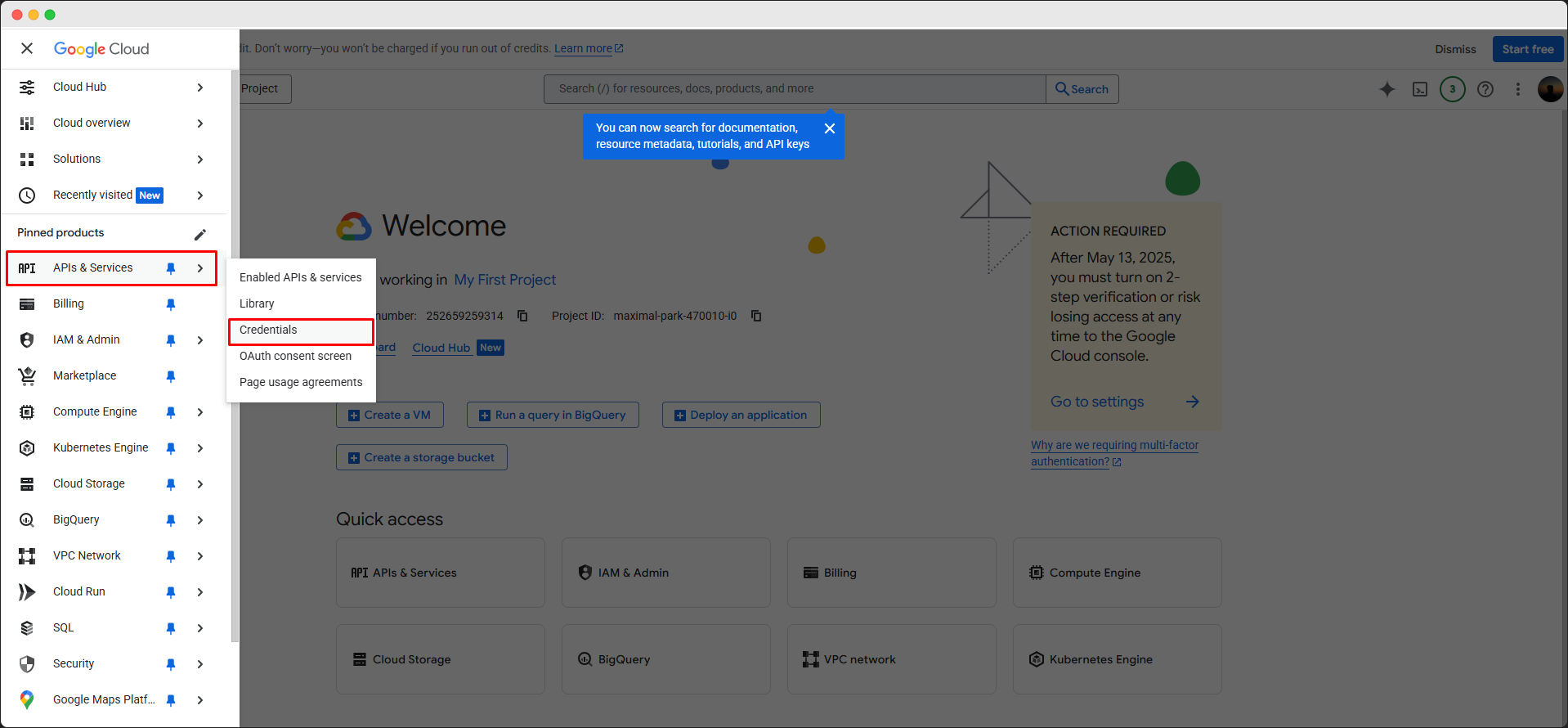Click the Search button
1568x728 pixels.
coord(1082,89)
